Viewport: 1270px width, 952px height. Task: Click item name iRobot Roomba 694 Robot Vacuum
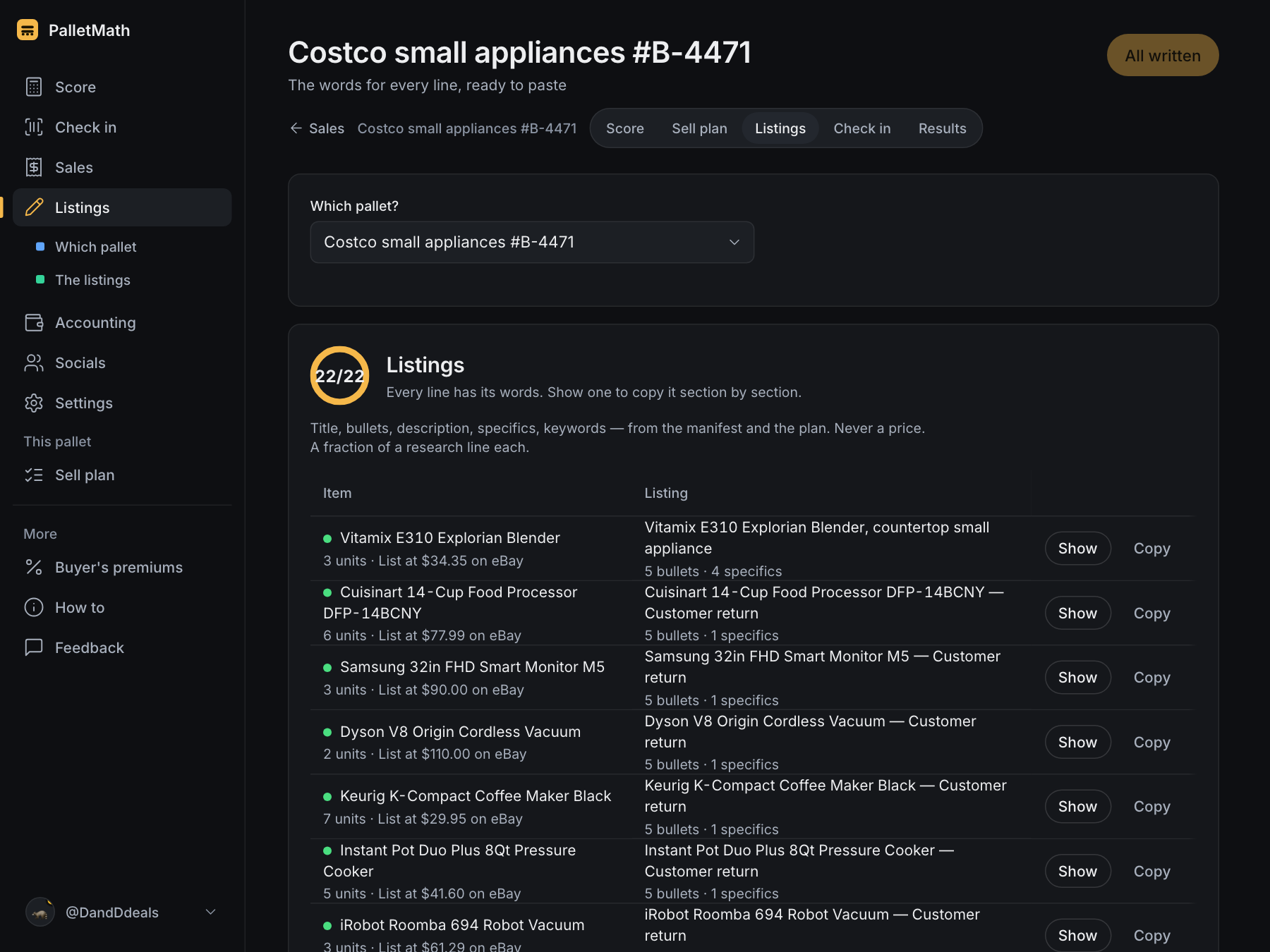point(462,924)
